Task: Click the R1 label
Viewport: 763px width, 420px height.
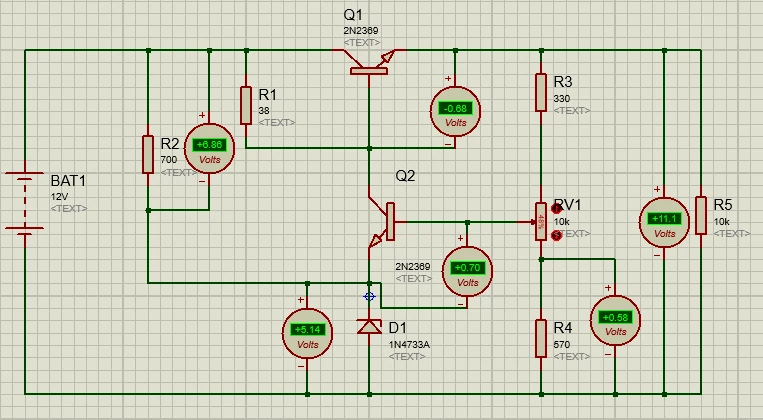Action: [x=267, y=94]
